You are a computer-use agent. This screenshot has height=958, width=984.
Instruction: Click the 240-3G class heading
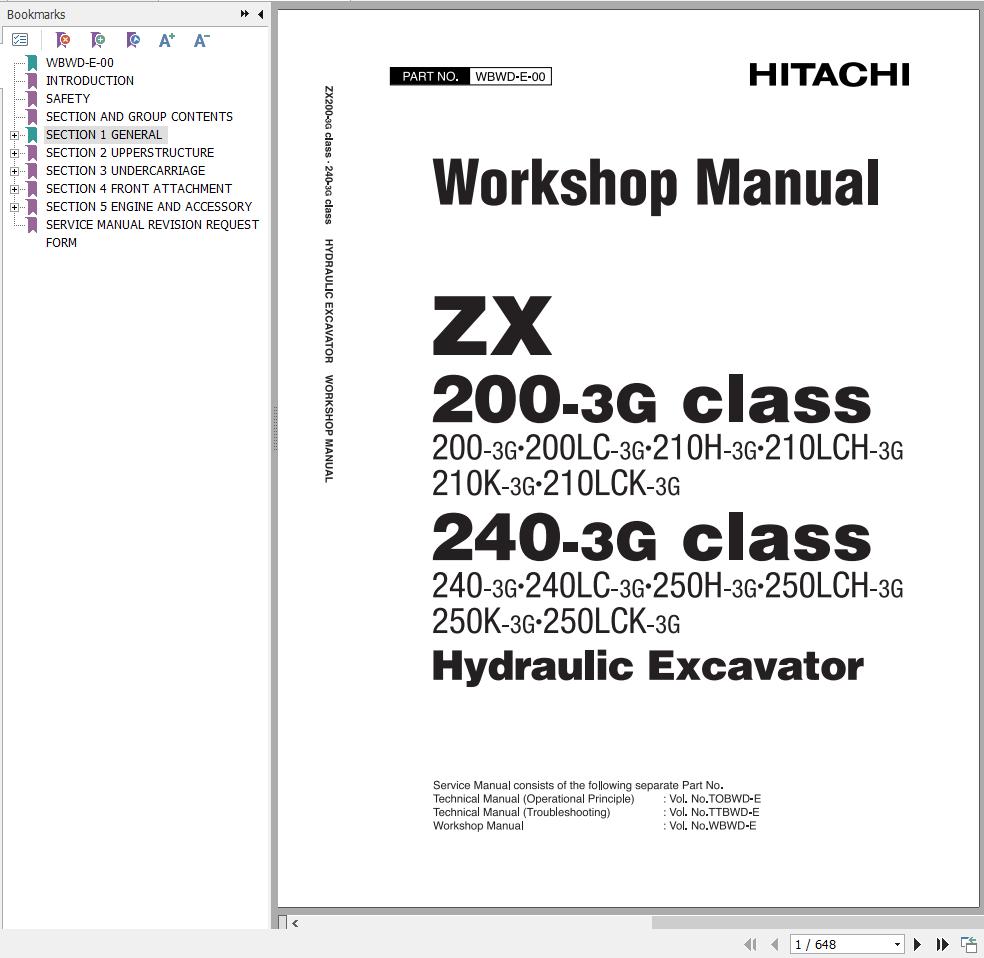pyautogui.click(x=651, y=538)
